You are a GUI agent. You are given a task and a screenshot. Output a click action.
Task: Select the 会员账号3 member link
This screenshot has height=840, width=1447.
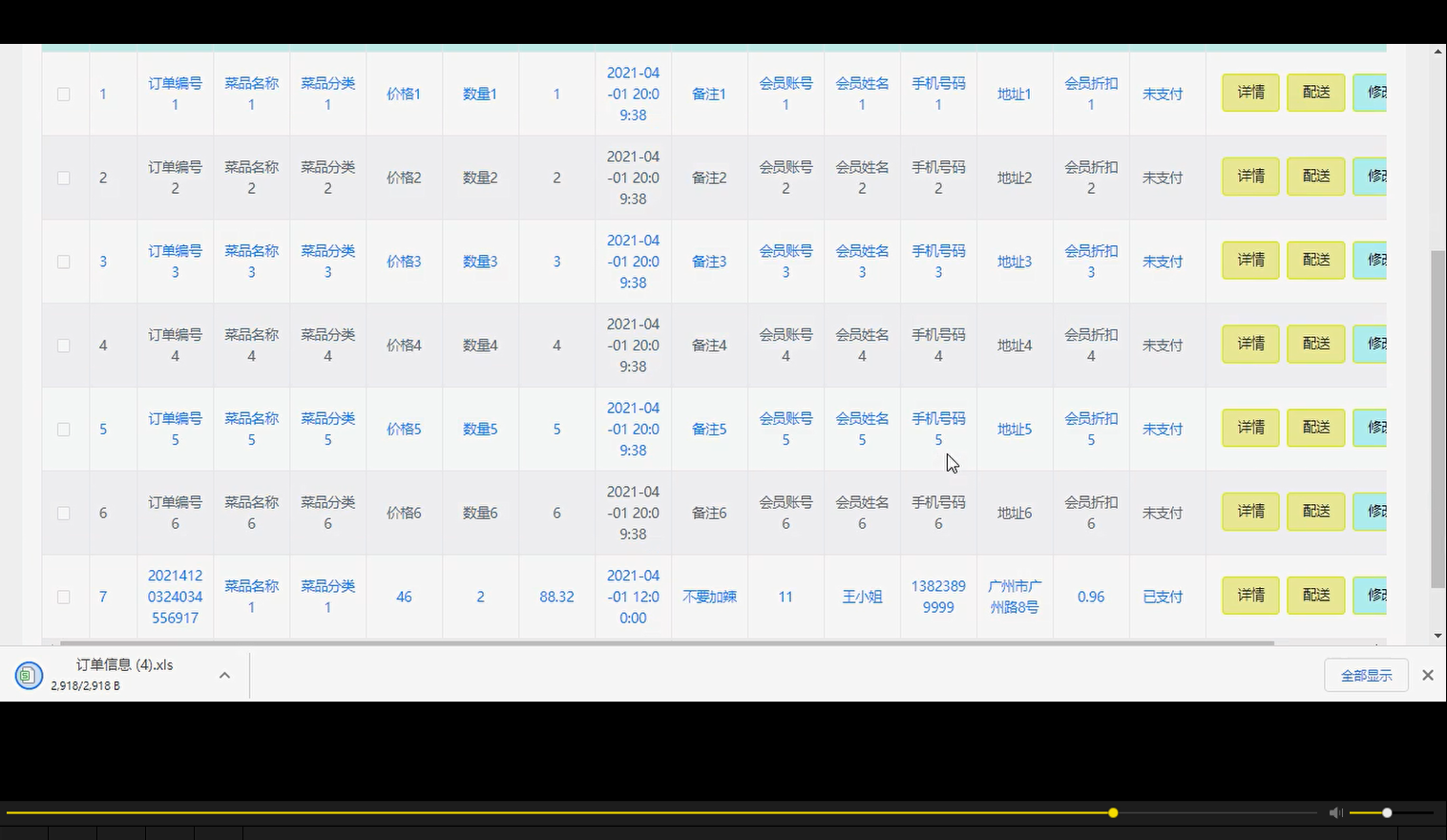point(785,261)
